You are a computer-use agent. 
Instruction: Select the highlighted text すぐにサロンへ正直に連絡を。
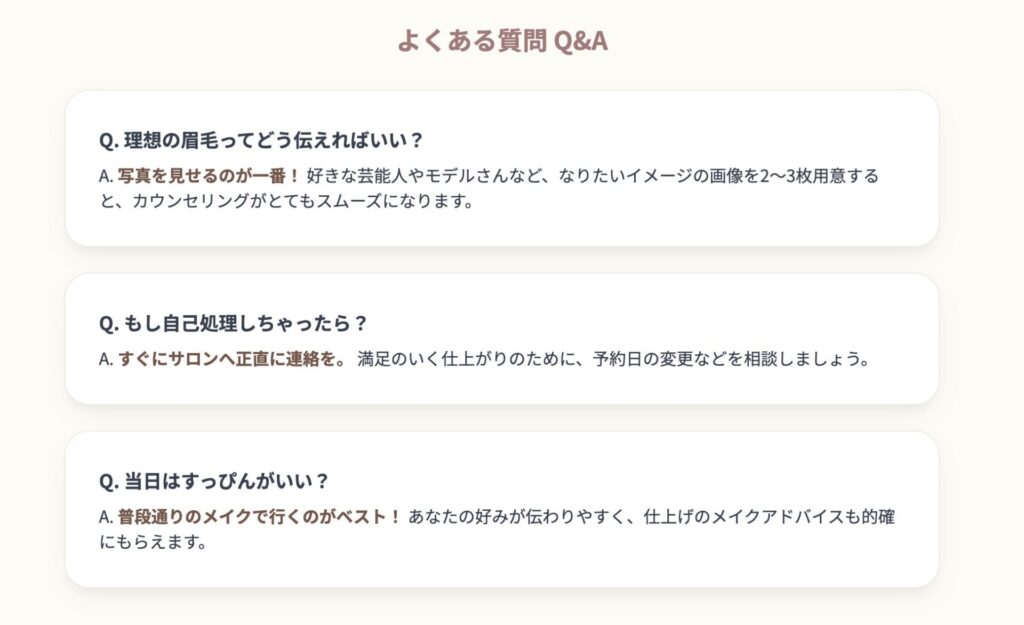tap(232, 359)
